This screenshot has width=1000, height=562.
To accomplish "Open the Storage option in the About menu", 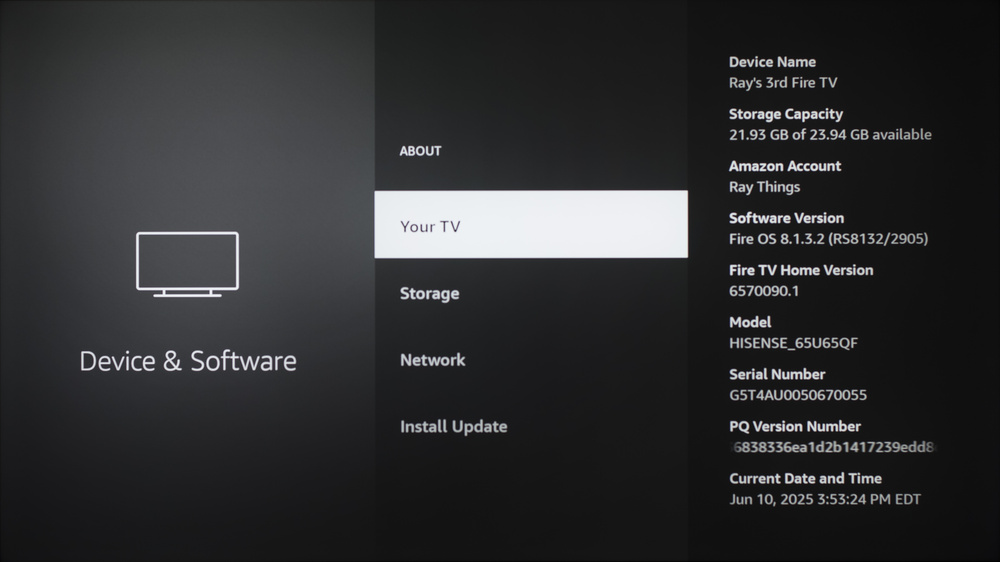I will click(430, 293).
